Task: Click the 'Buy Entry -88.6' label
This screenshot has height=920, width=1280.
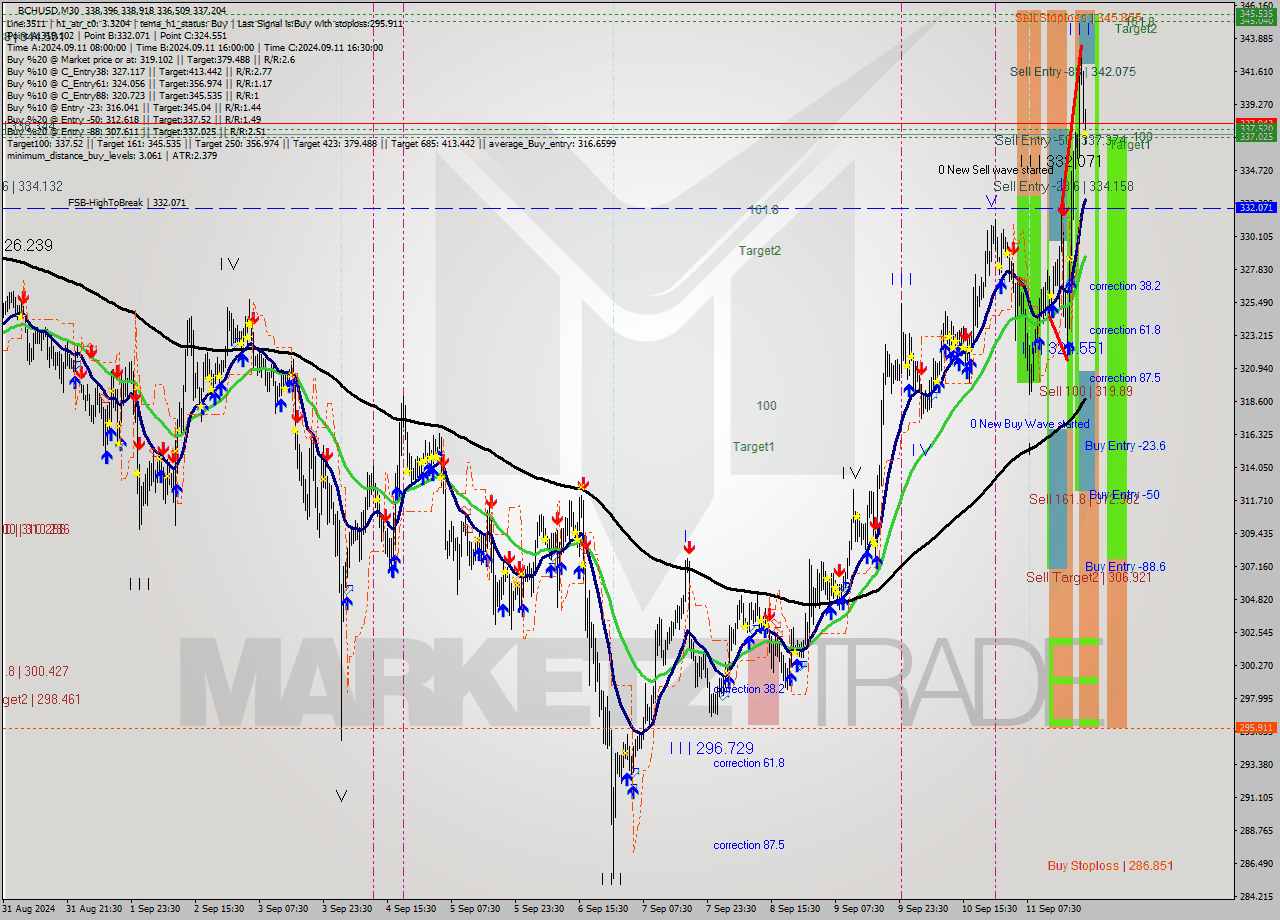Action: 1125,567
